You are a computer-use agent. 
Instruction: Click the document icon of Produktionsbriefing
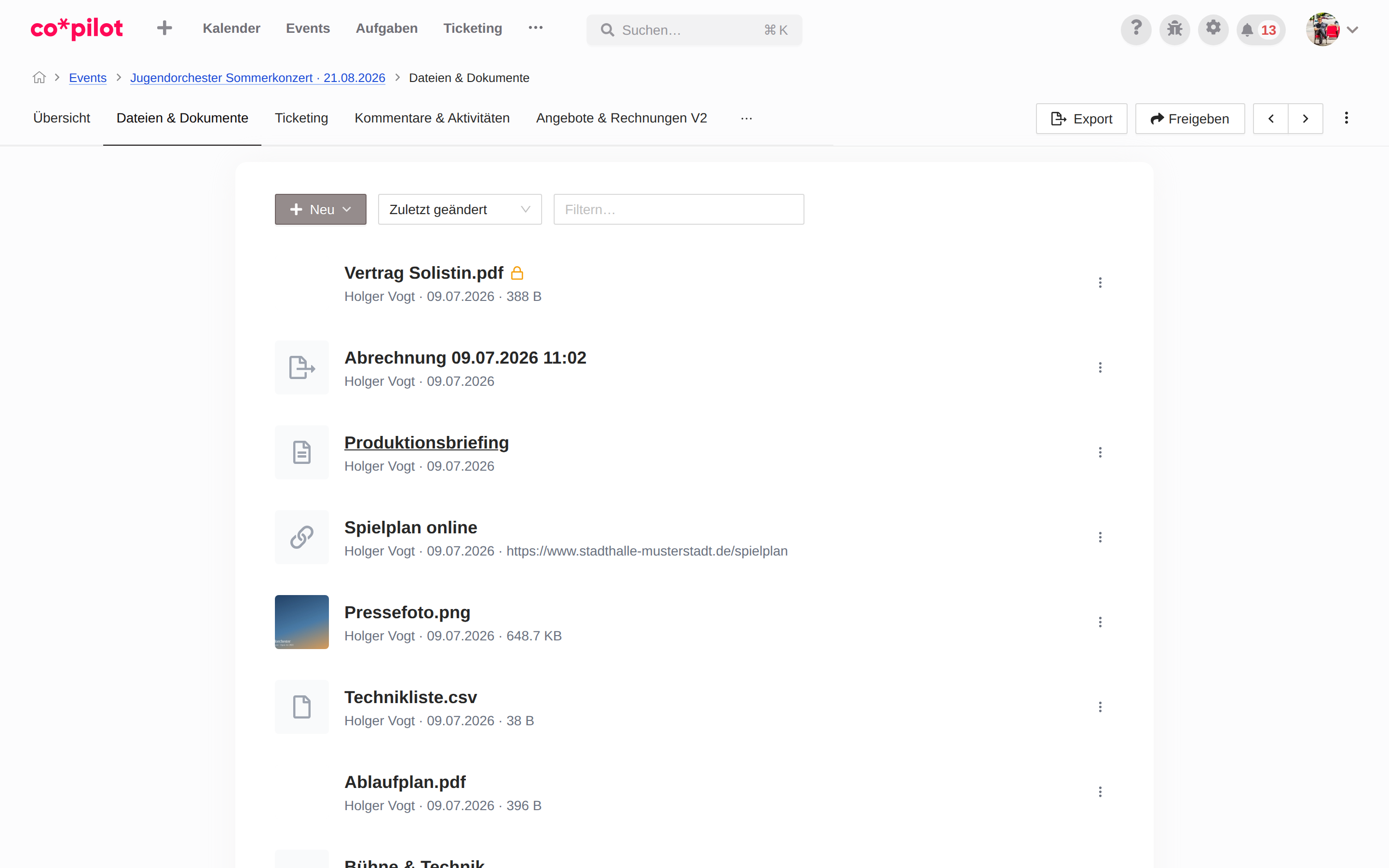click(x=302, y=452)
